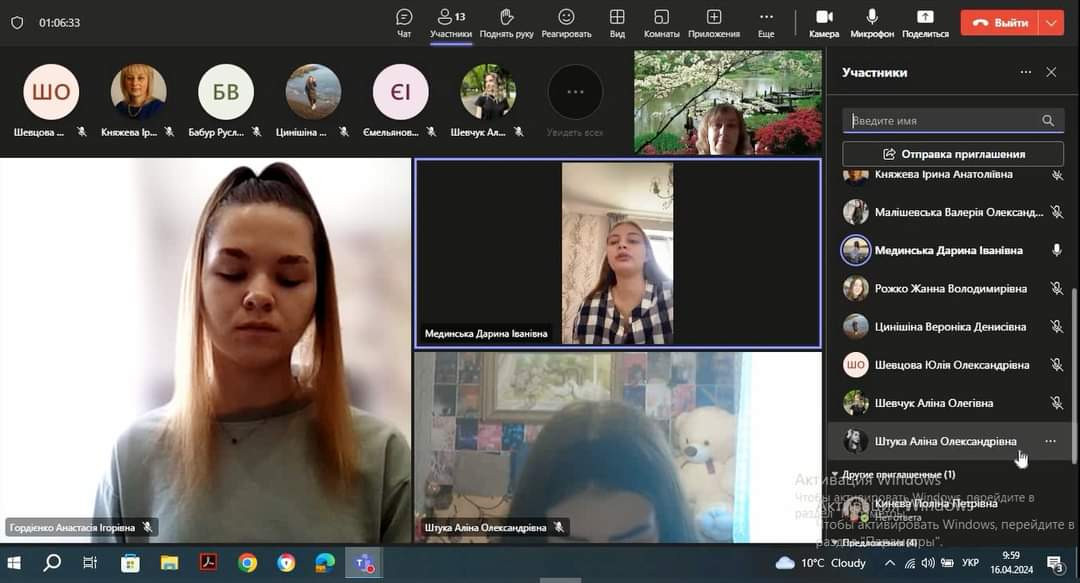This screenshot has width=1080, height=583.
Task: Open the Реагировать reactions menu
Action: pos(566,23)
